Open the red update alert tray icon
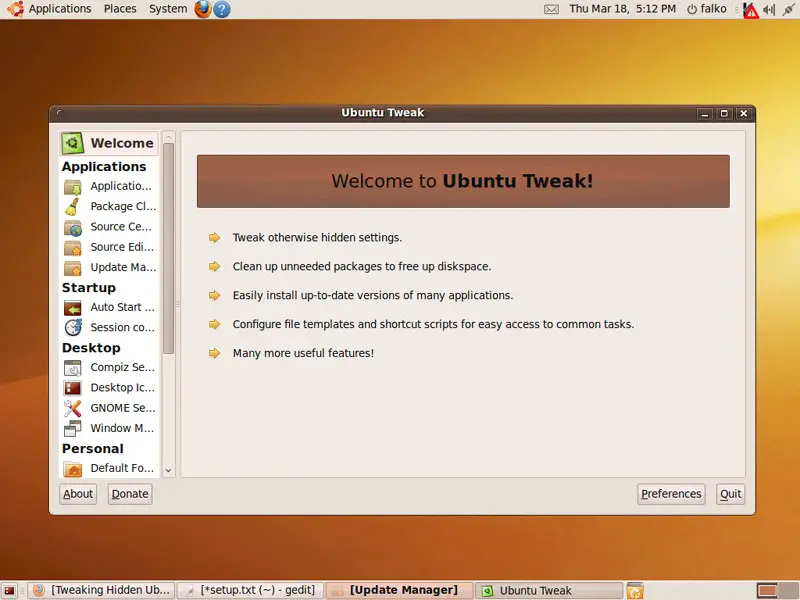Screen dimensions: 800x600 click(751, 10)
